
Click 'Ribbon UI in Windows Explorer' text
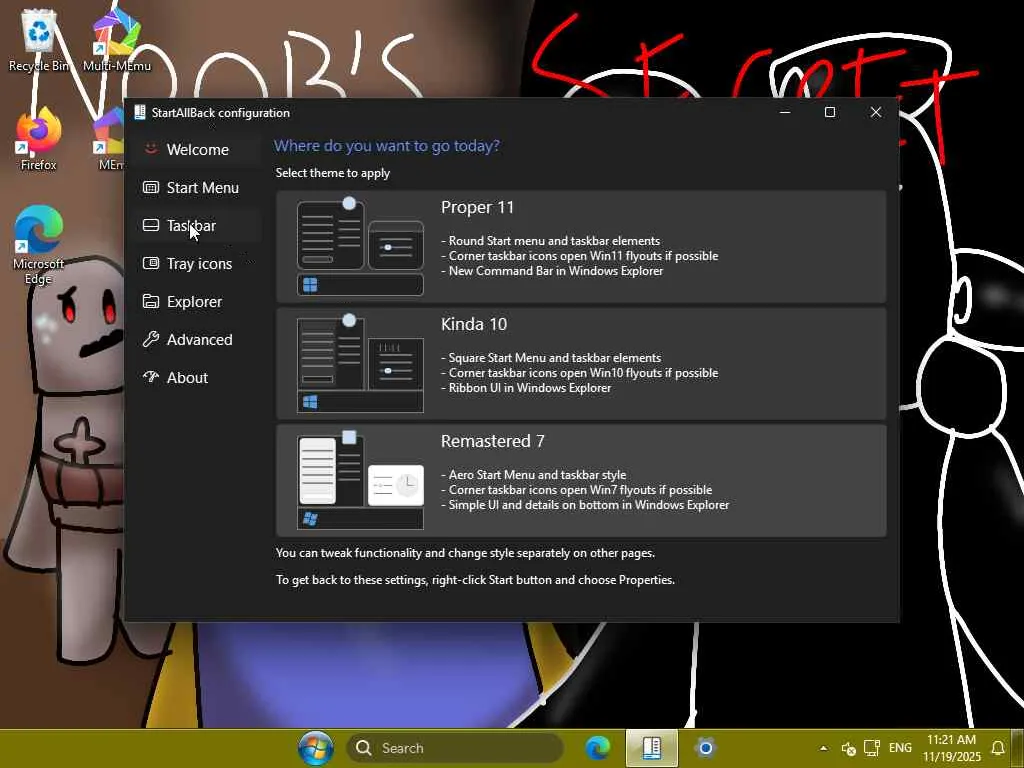coord(530,388)
